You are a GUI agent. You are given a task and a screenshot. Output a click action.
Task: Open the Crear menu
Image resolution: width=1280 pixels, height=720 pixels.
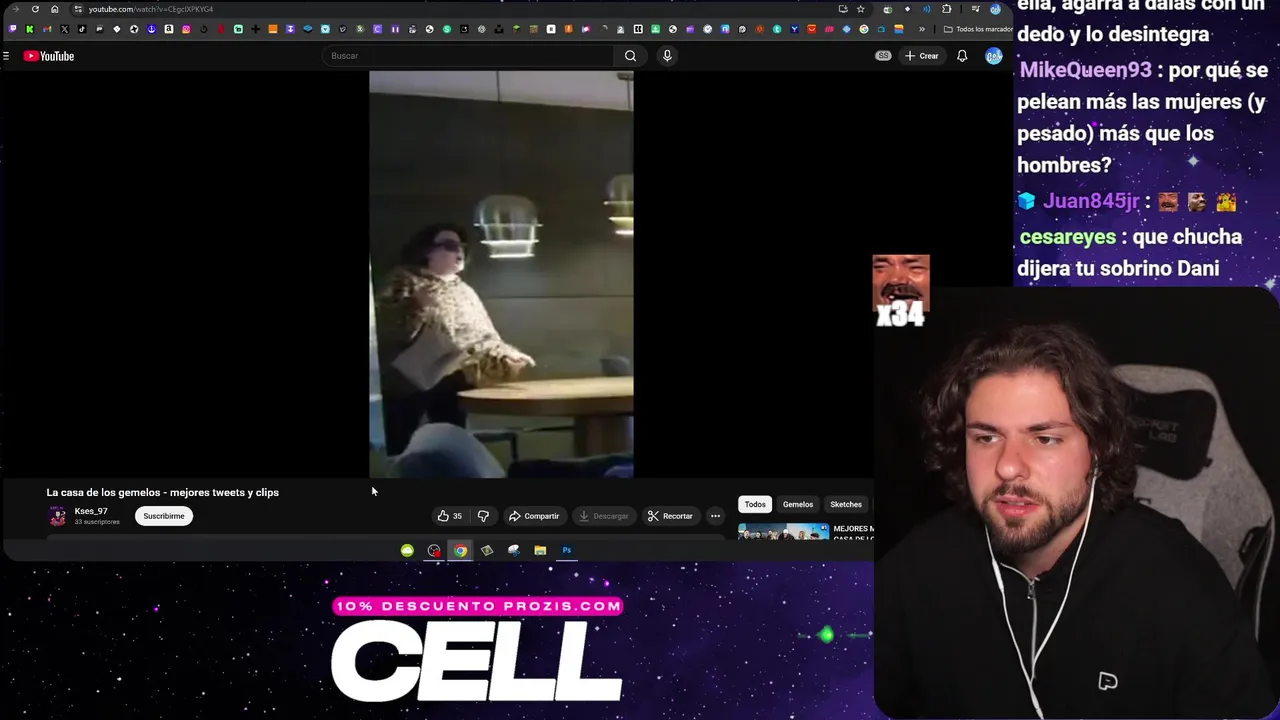921,56
